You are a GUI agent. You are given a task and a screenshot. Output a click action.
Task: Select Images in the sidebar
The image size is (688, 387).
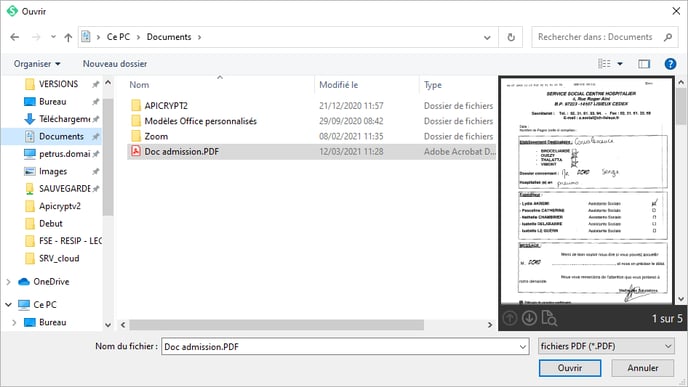click(53, 171)
